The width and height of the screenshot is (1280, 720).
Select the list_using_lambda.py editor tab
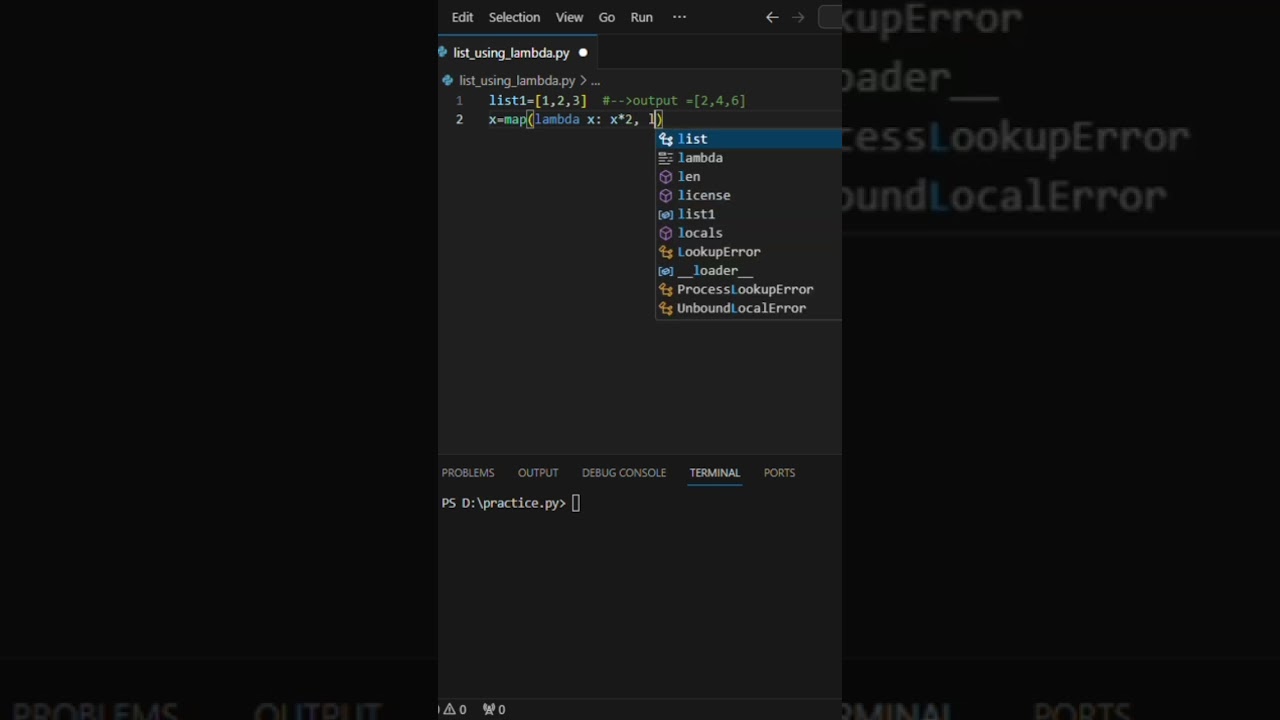coord(518,52)
